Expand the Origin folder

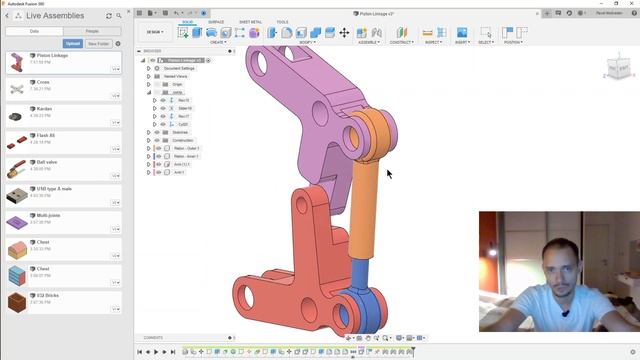tap(149, 84)
